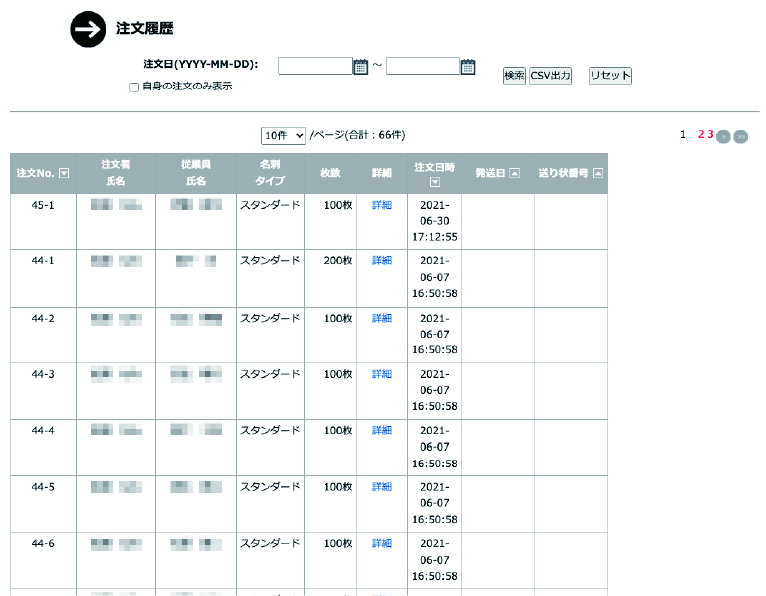Click the sort arrow beside 注文No.
This screenshot has height=596, width=766.
pos(65,174)
